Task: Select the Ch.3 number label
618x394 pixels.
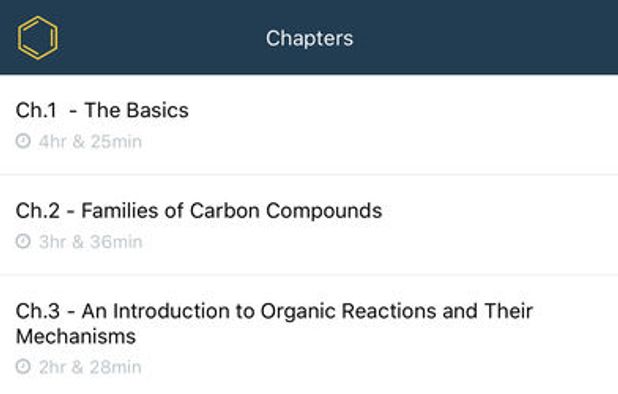Action: [x=38, y=311]
